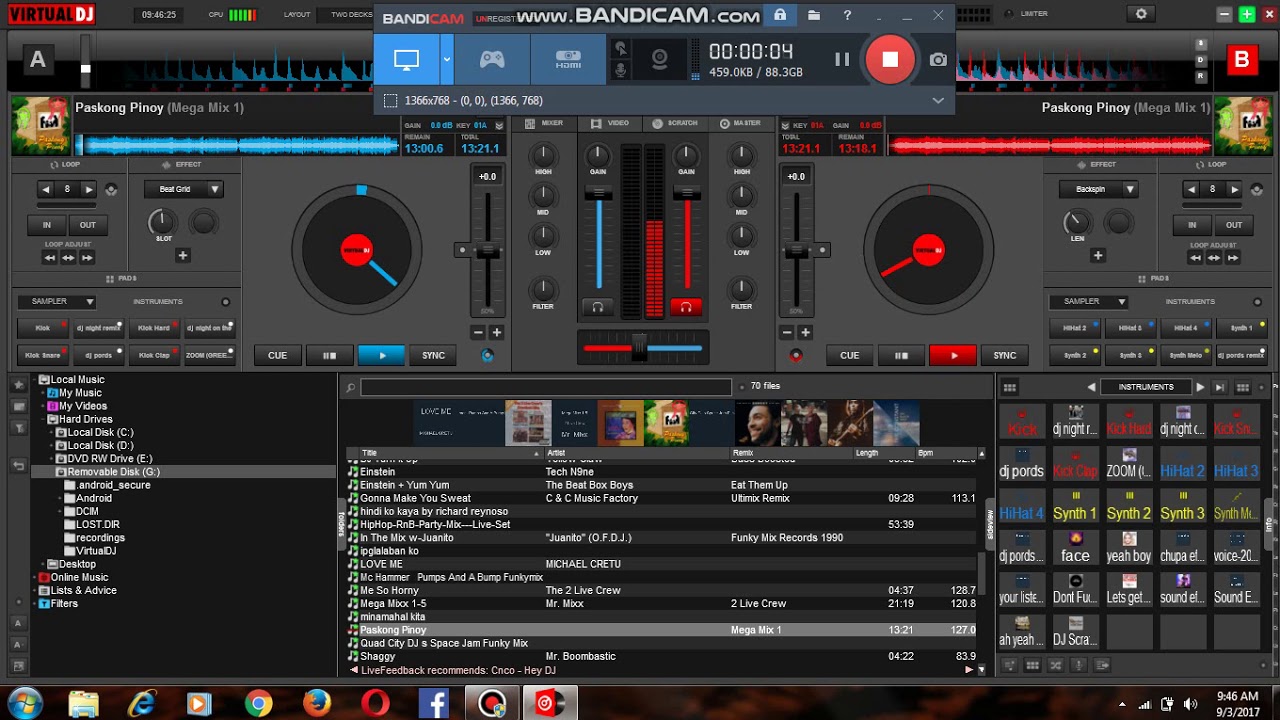Click right deck pitch minus button
The image size is (1280, 720).
point(787,332)
